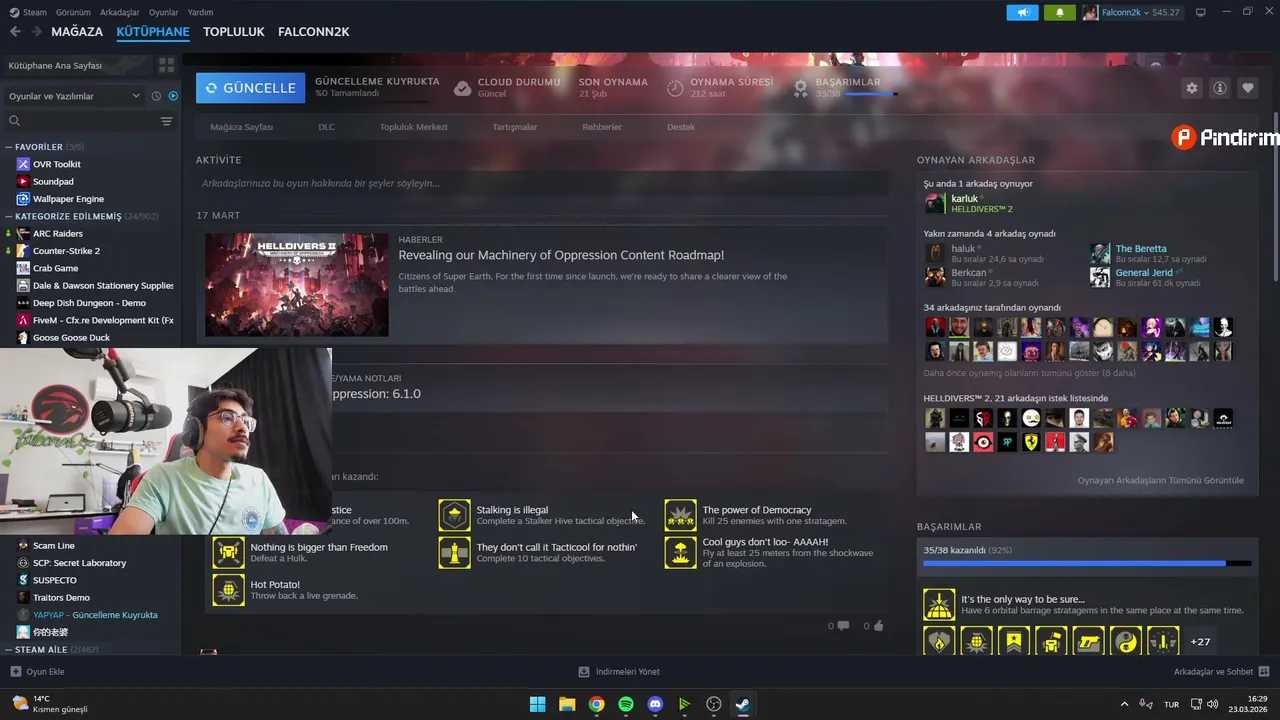
Task: Open Spotify from the taskbar
Action: [626, 704]
